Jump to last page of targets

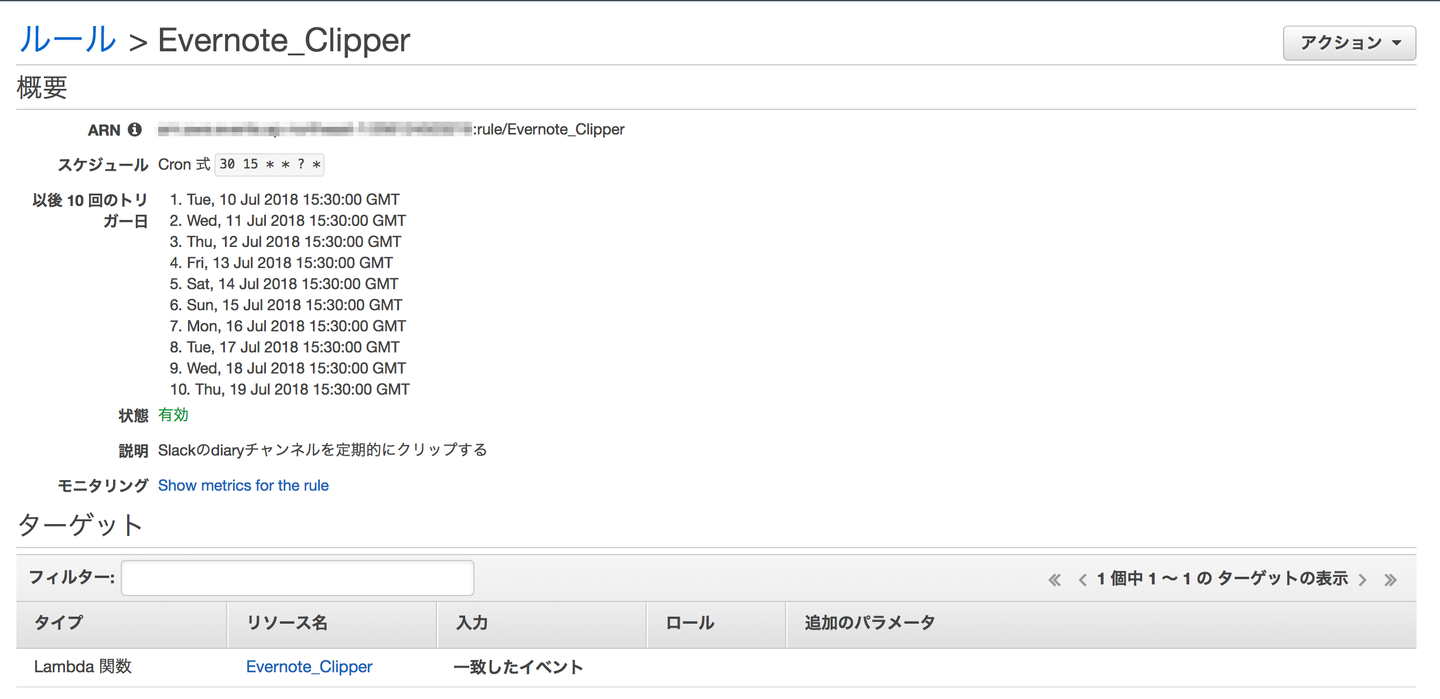point(1390,579)
